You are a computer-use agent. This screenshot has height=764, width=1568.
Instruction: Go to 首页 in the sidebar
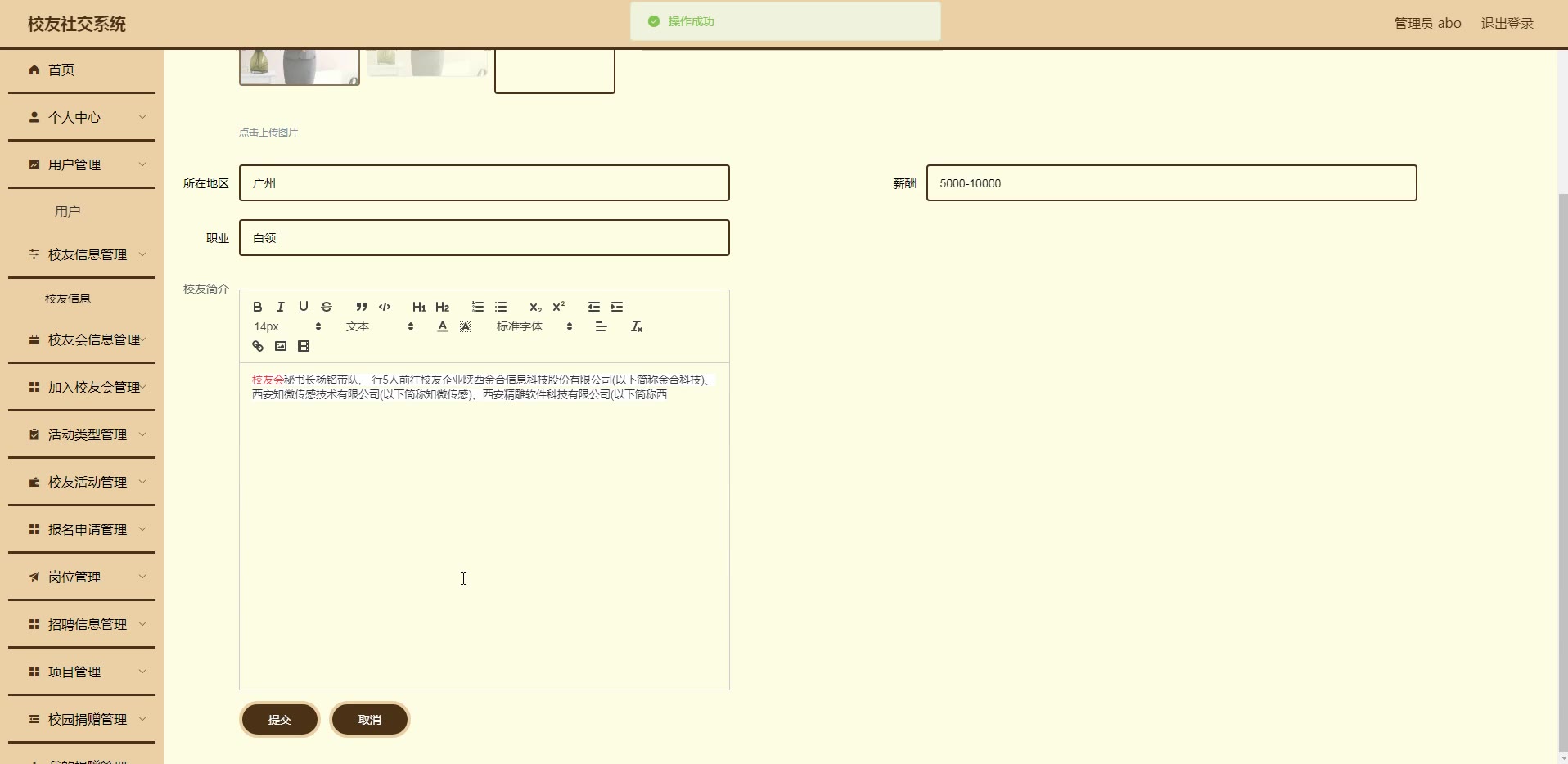pos(82,70)
